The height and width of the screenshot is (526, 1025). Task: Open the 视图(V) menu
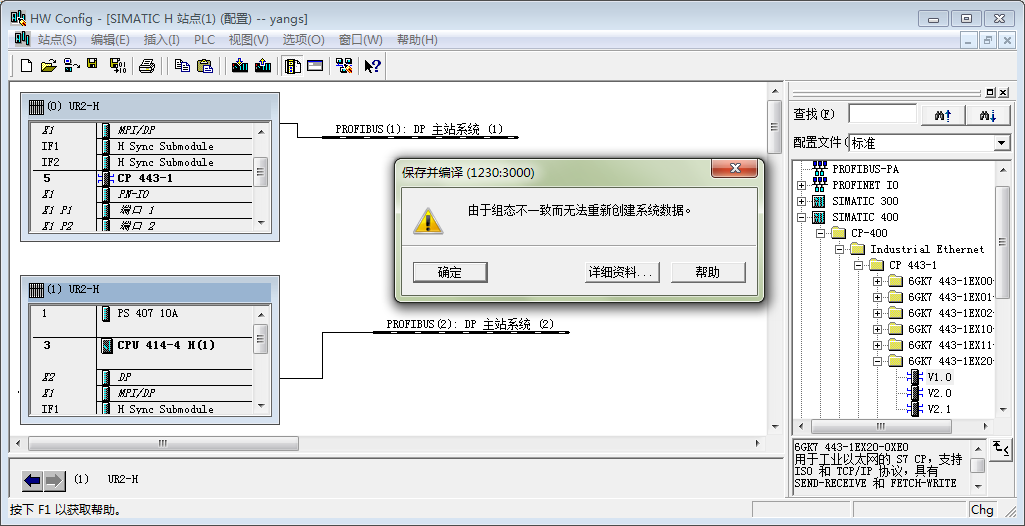click(248, 40)
